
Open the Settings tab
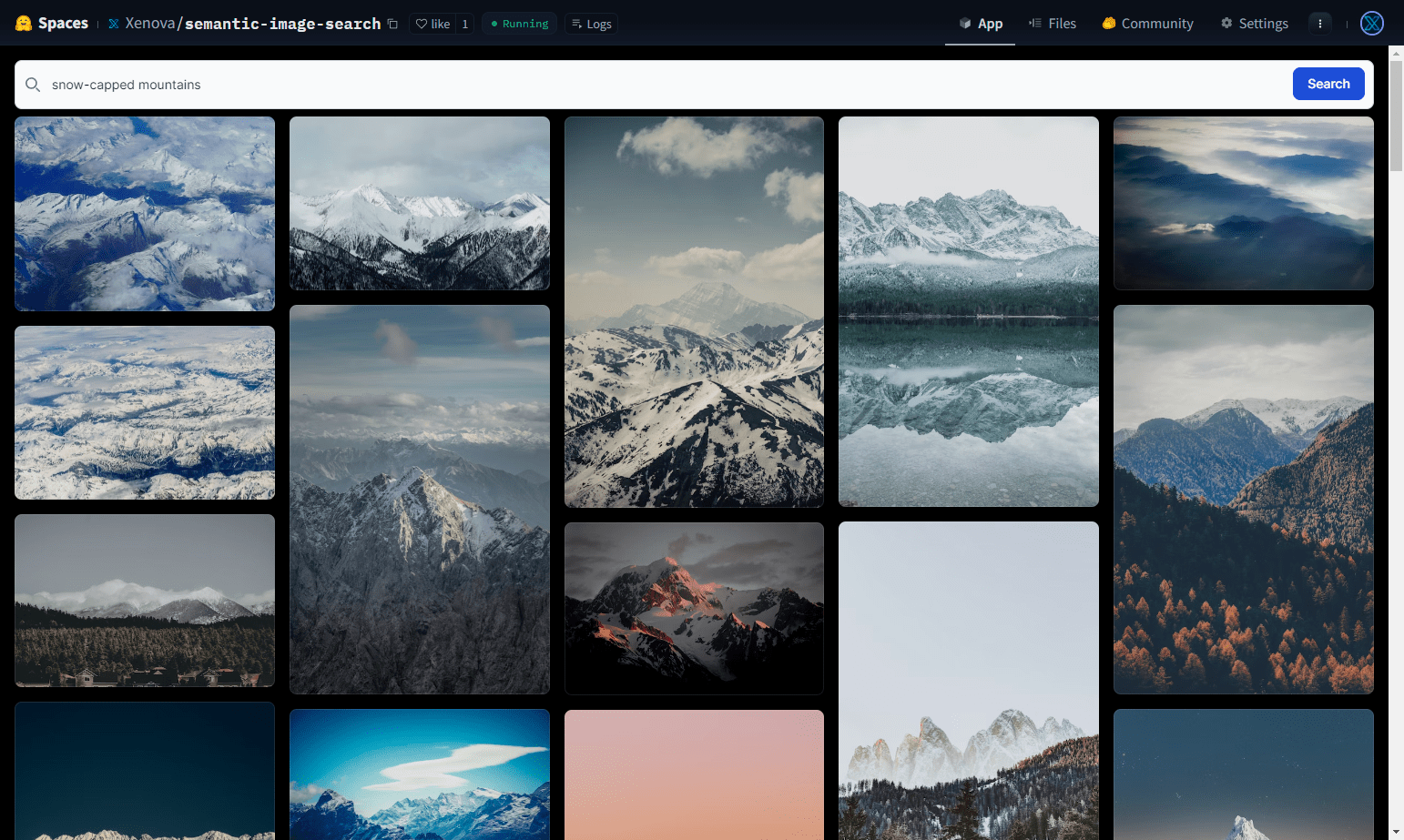tap(1254, 24)
